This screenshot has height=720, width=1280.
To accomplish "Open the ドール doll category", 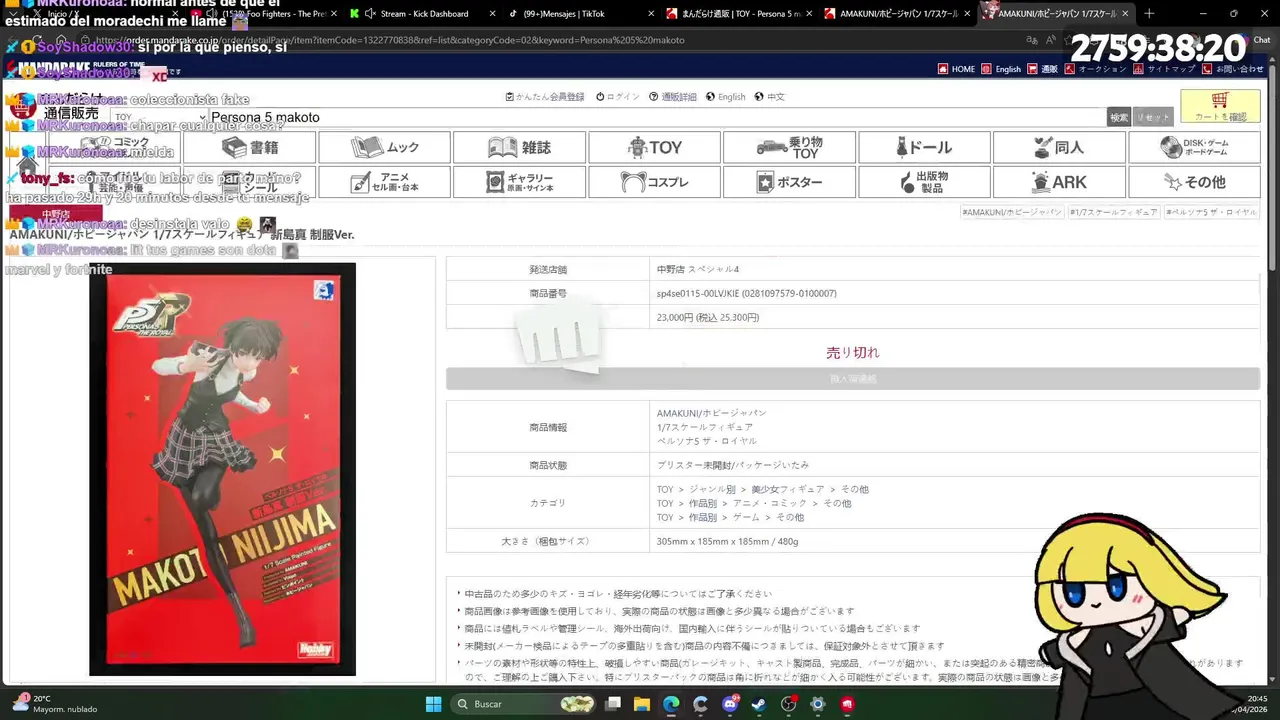I will [924, 147].
